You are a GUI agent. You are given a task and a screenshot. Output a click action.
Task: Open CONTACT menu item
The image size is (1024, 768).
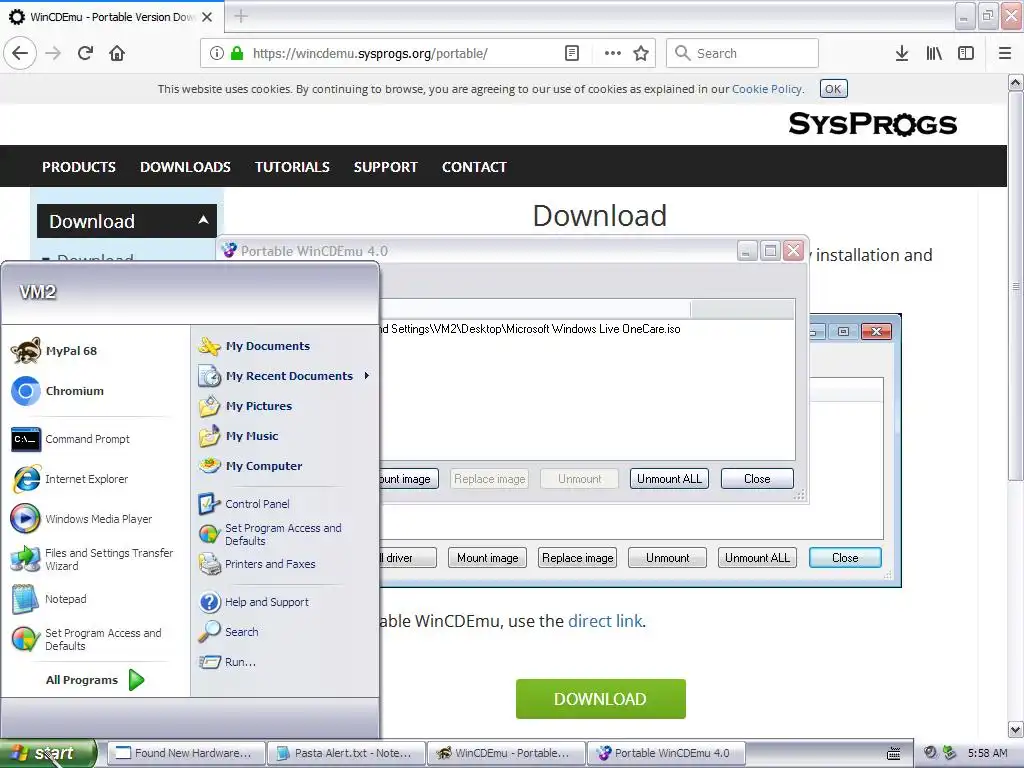coord(474,167)
